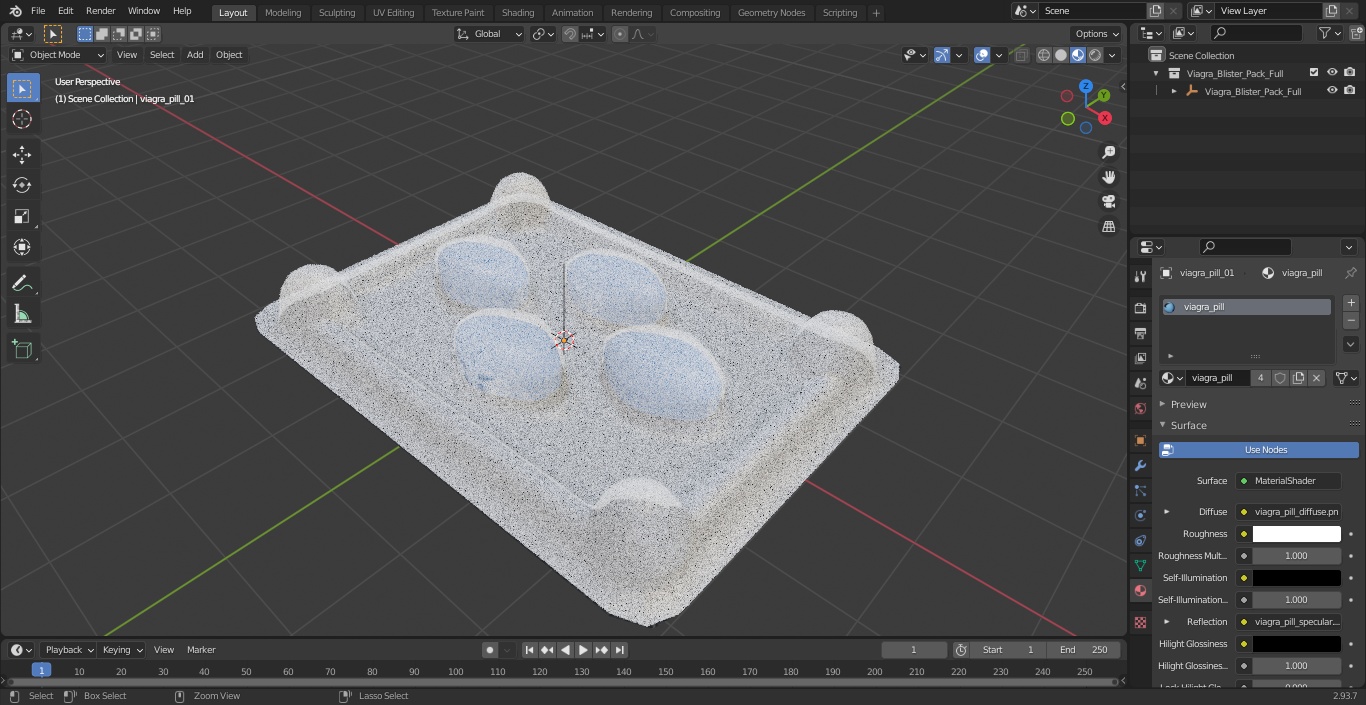1366x705 pixels.
Task: Expand the Preview panel
Action: point(1188,404)
